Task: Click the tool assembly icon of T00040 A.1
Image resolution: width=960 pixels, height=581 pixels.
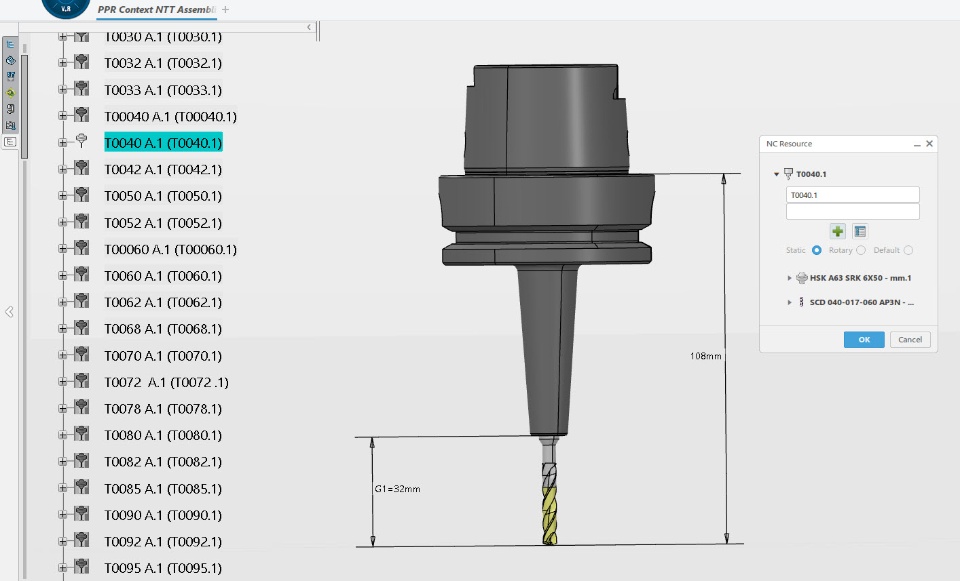Action: pyautogui.click(x=81, y=115)
